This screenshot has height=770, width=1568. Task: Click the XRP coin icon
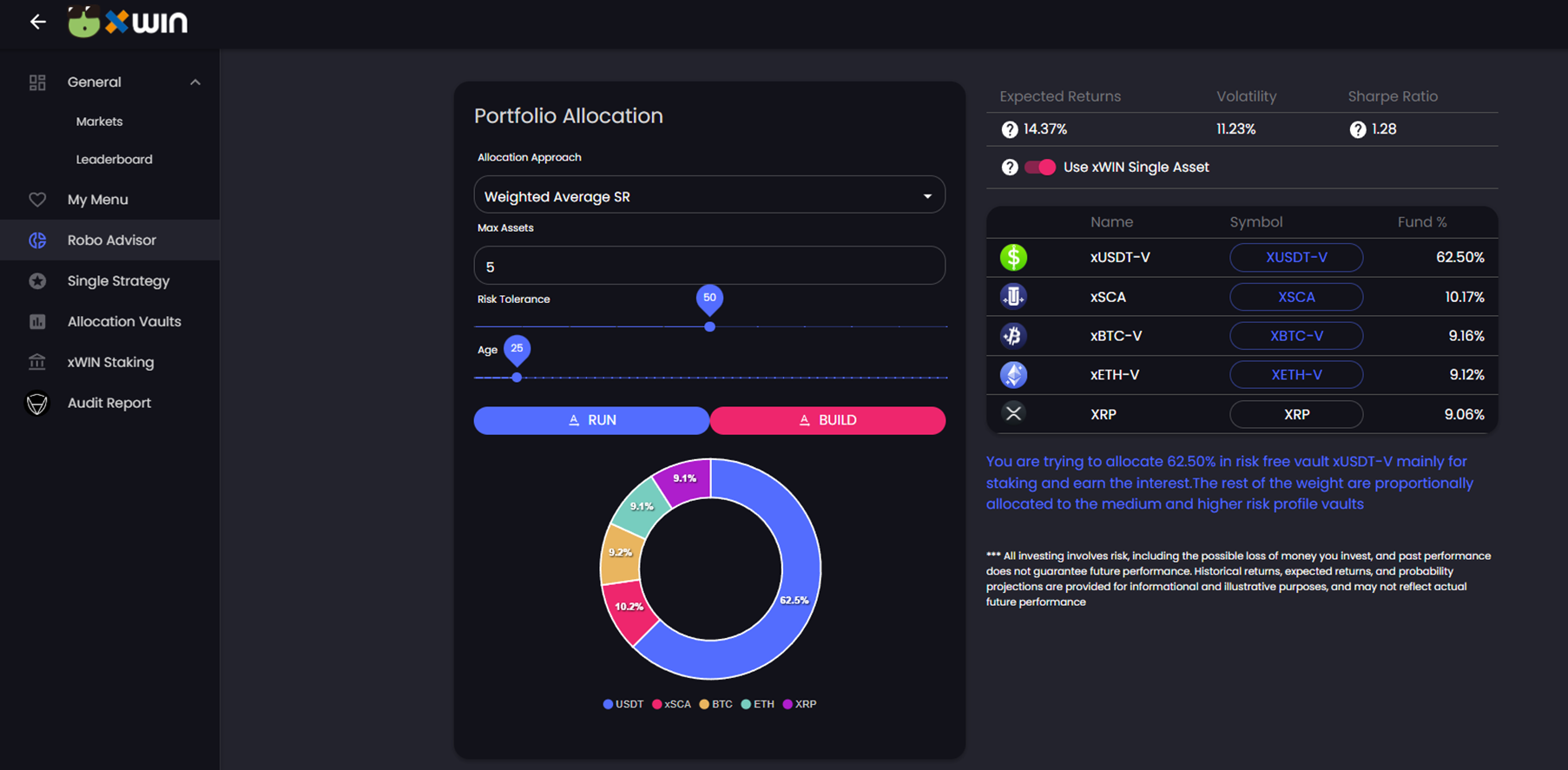coord(1013,414)
